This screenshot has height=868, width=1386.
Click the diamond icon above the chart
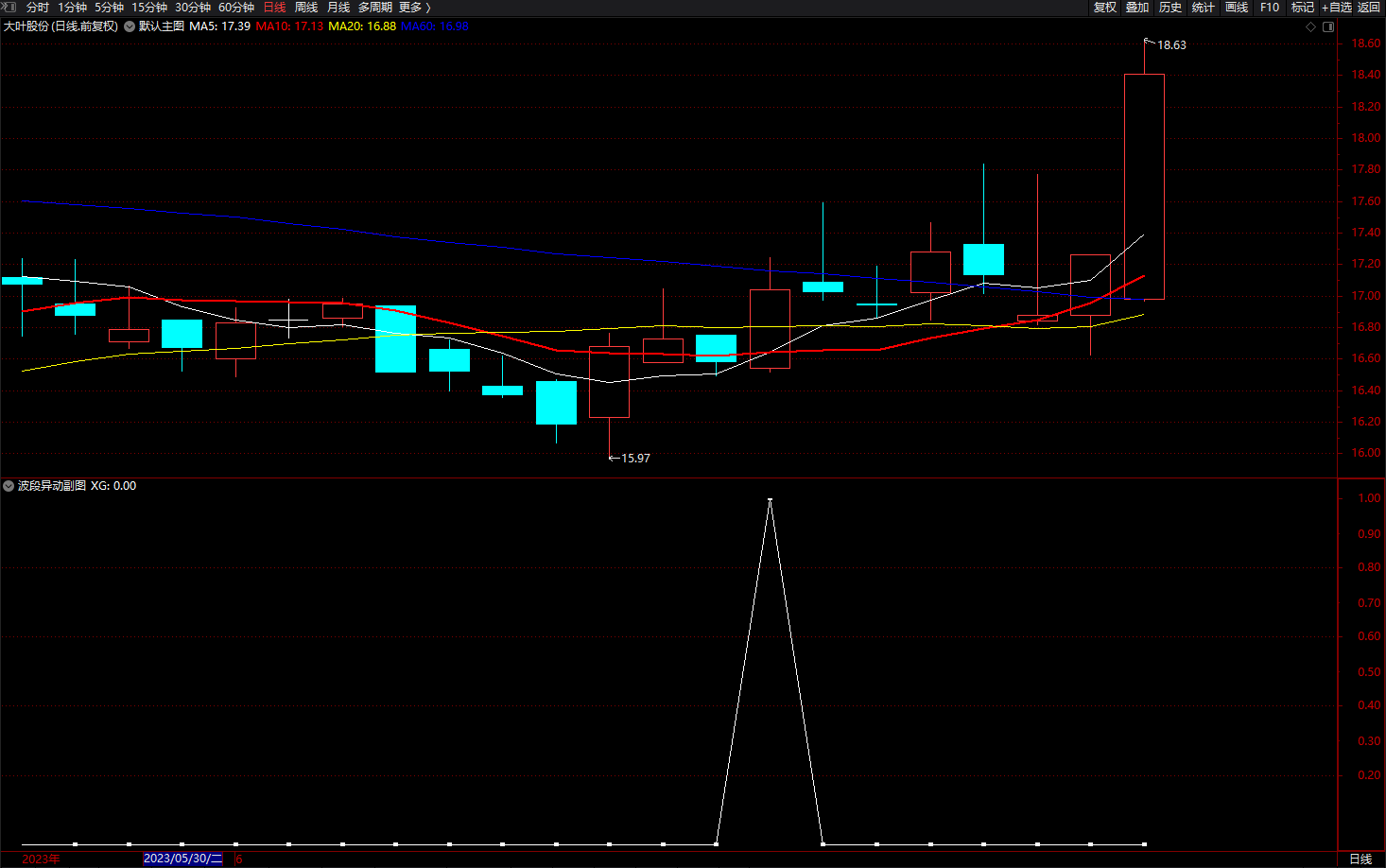click(1310, 26)
